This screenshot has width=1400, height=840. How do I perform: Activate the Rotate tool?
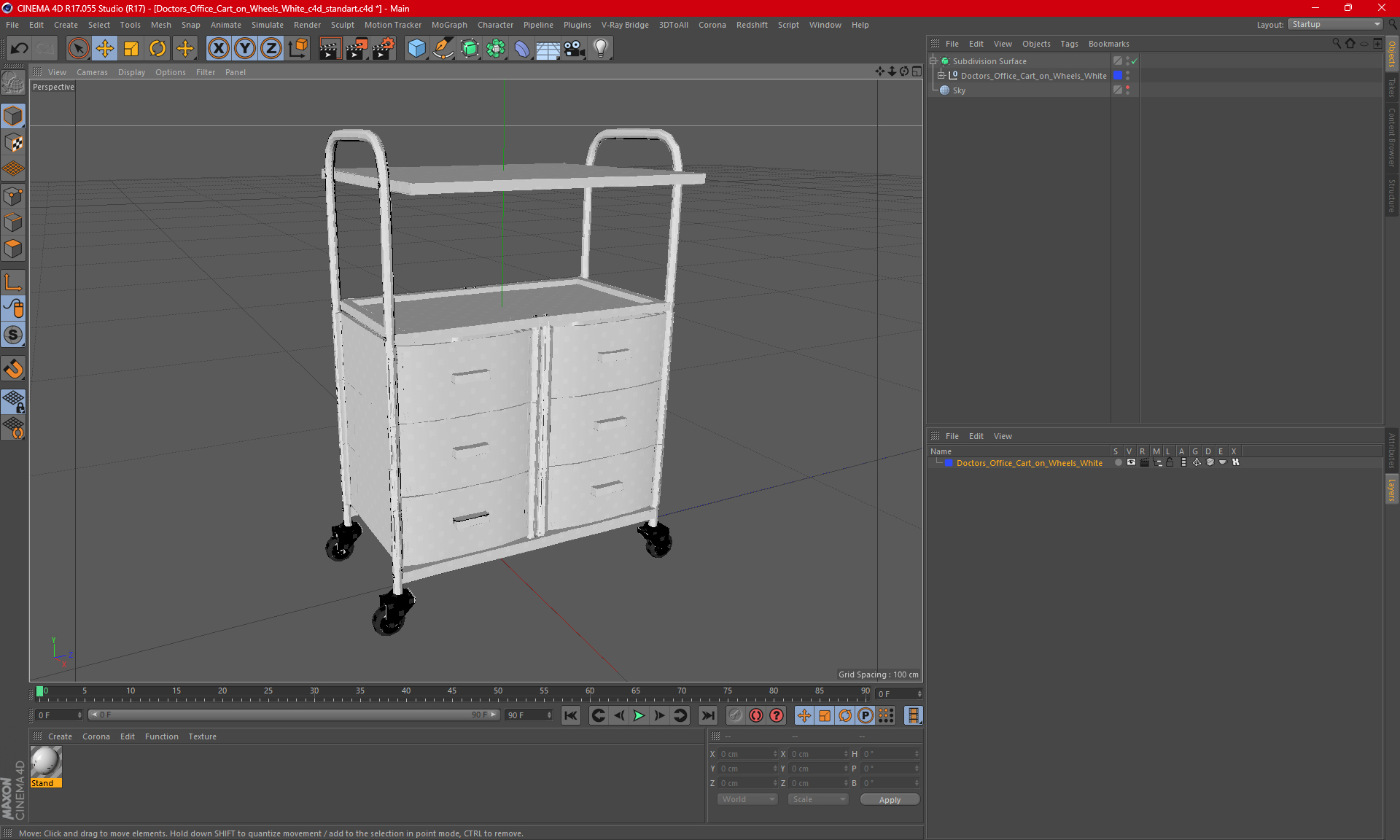tap(157, 48)
